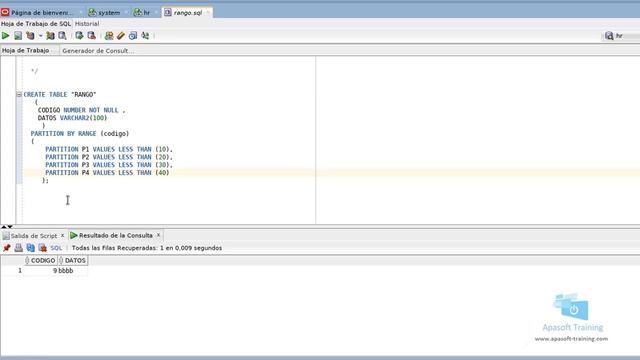Click the DATOS VARCHAR2(100) line
640x360 pixels.
(x=72, y=118)
